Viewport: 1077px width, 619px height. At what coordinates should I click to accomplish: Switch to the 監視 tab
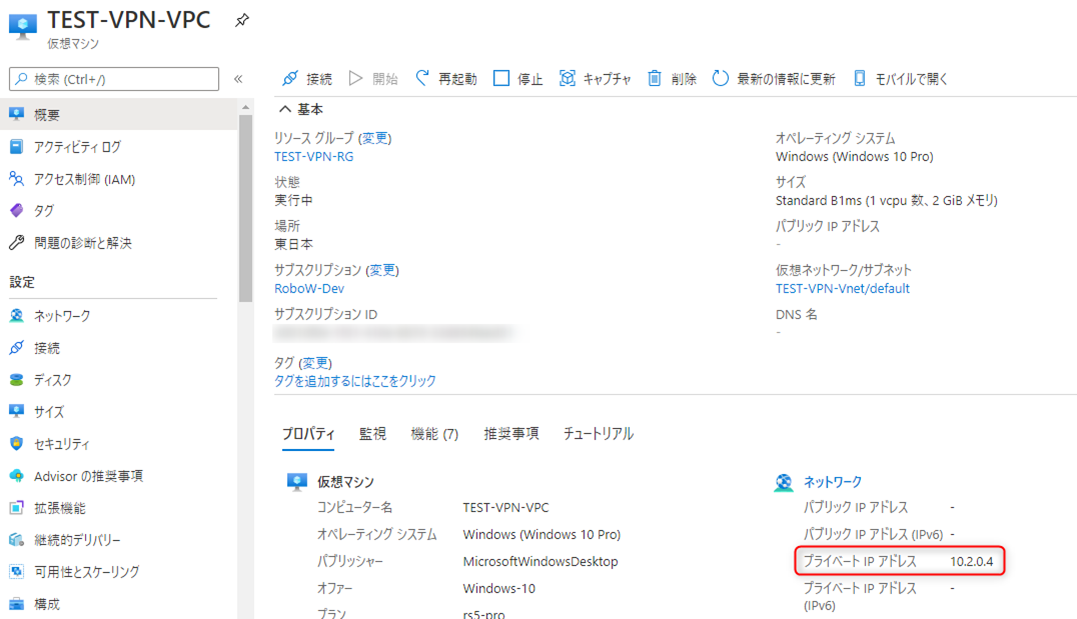[373, 434]
